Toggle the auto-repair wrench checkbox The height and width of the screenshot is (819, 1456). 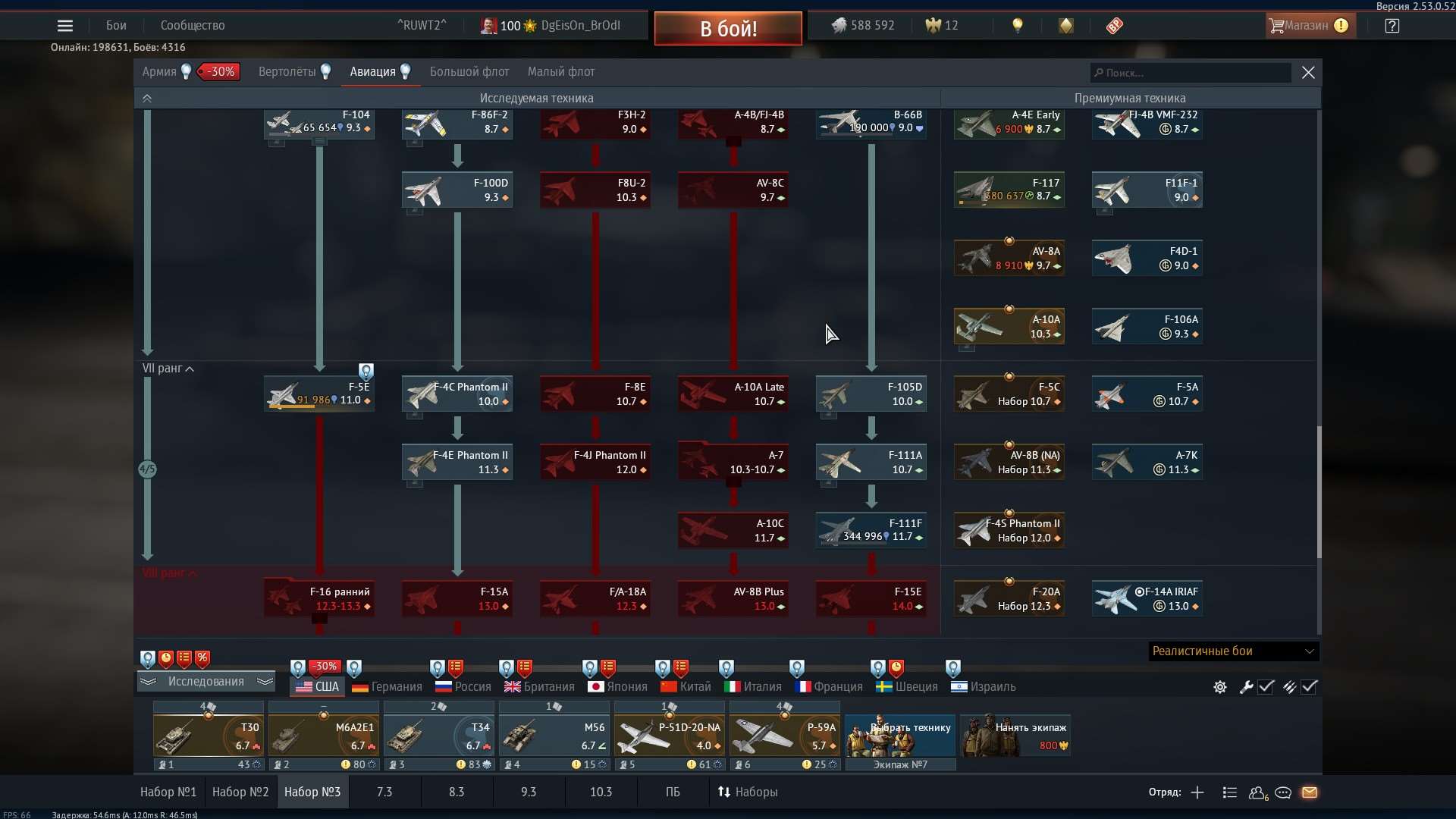(x=1266, y=687)
